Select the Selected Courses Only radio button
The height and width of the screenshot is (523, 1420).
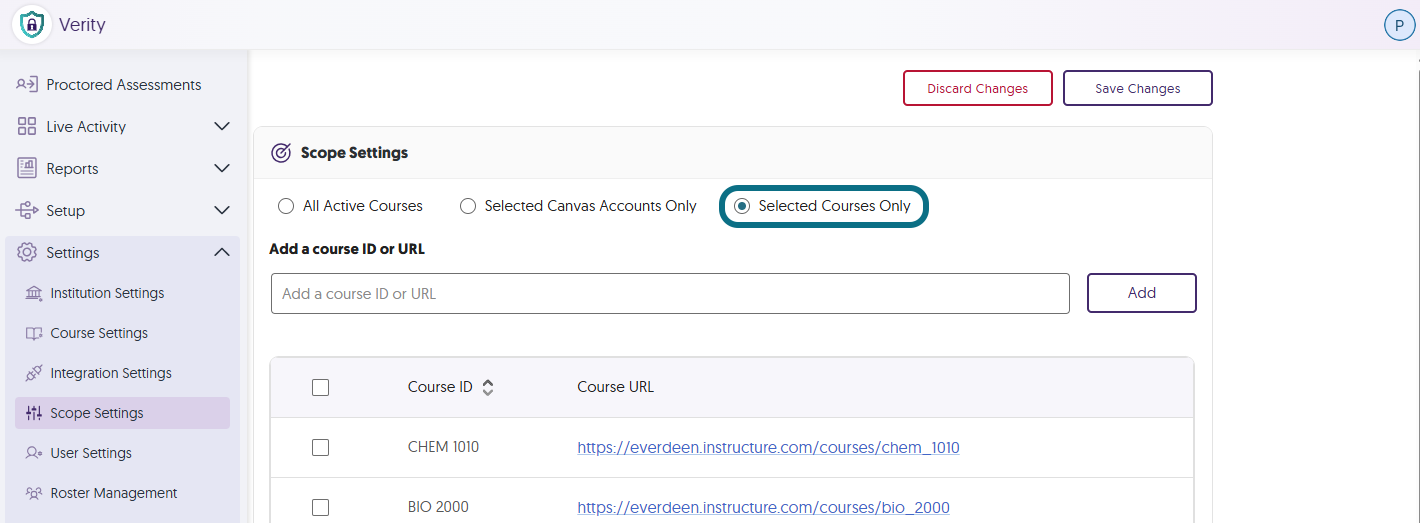point(742,206)
